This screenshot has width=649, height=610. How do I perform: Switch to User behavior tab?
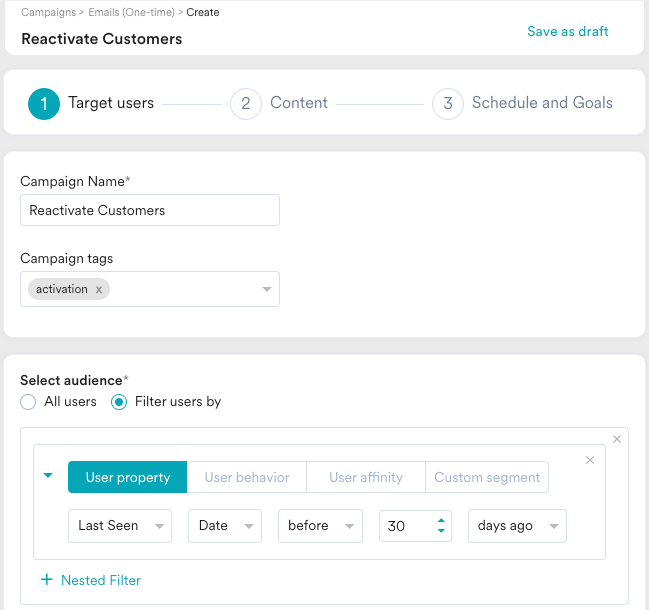(x=246, y=478)
